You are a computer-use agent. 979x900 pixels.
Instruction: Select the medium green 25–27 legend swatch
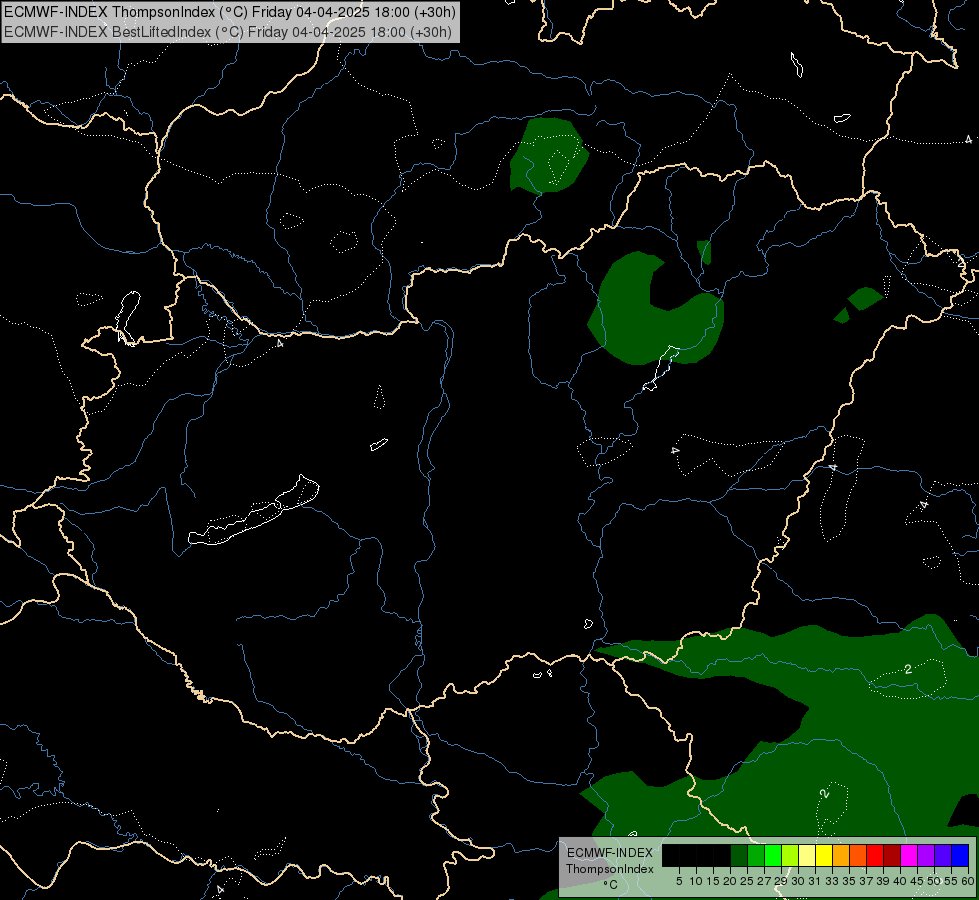[756, 855]
